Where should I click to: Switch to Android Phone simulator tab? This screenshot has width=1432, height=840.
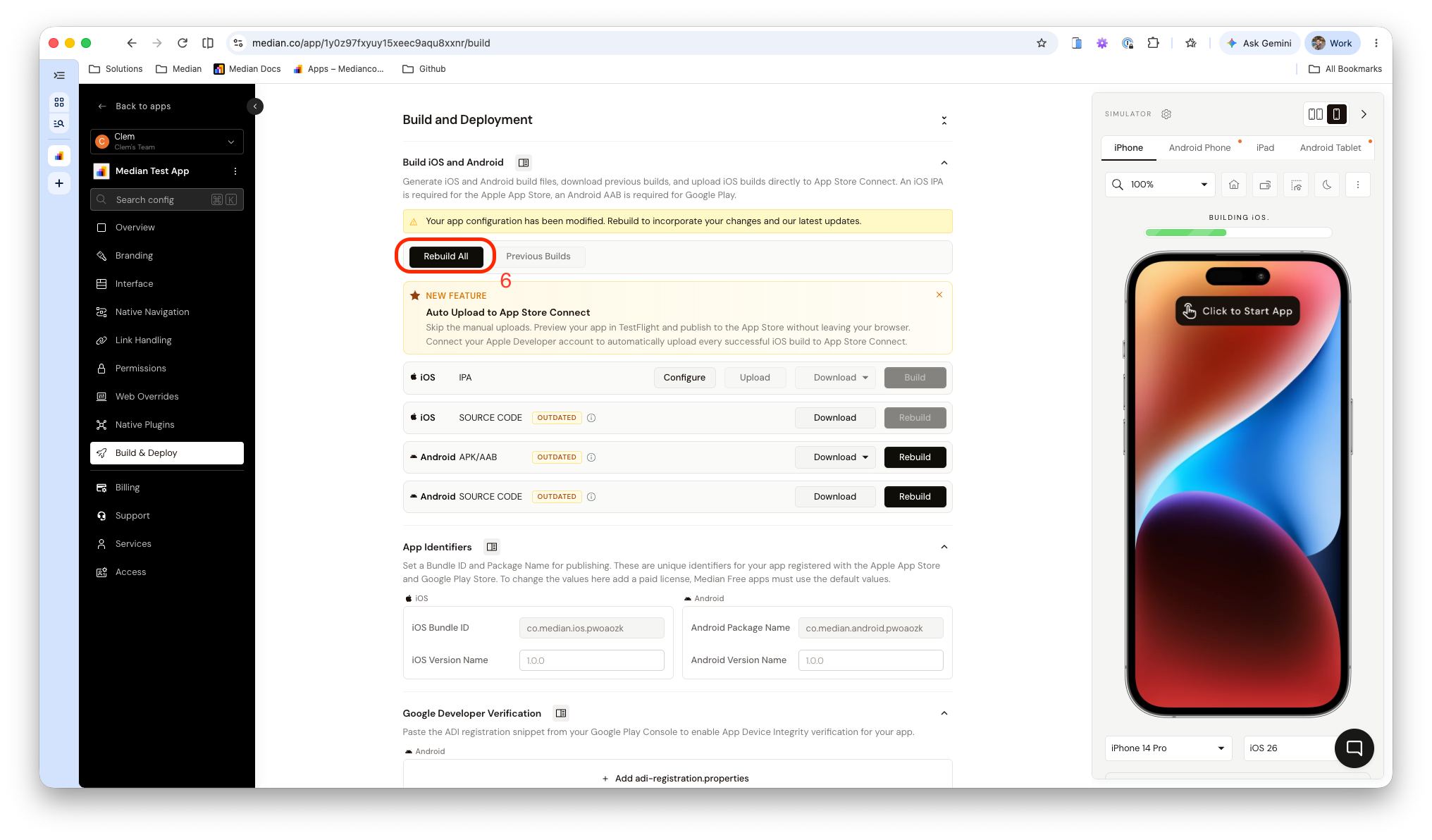[1199, 148]
